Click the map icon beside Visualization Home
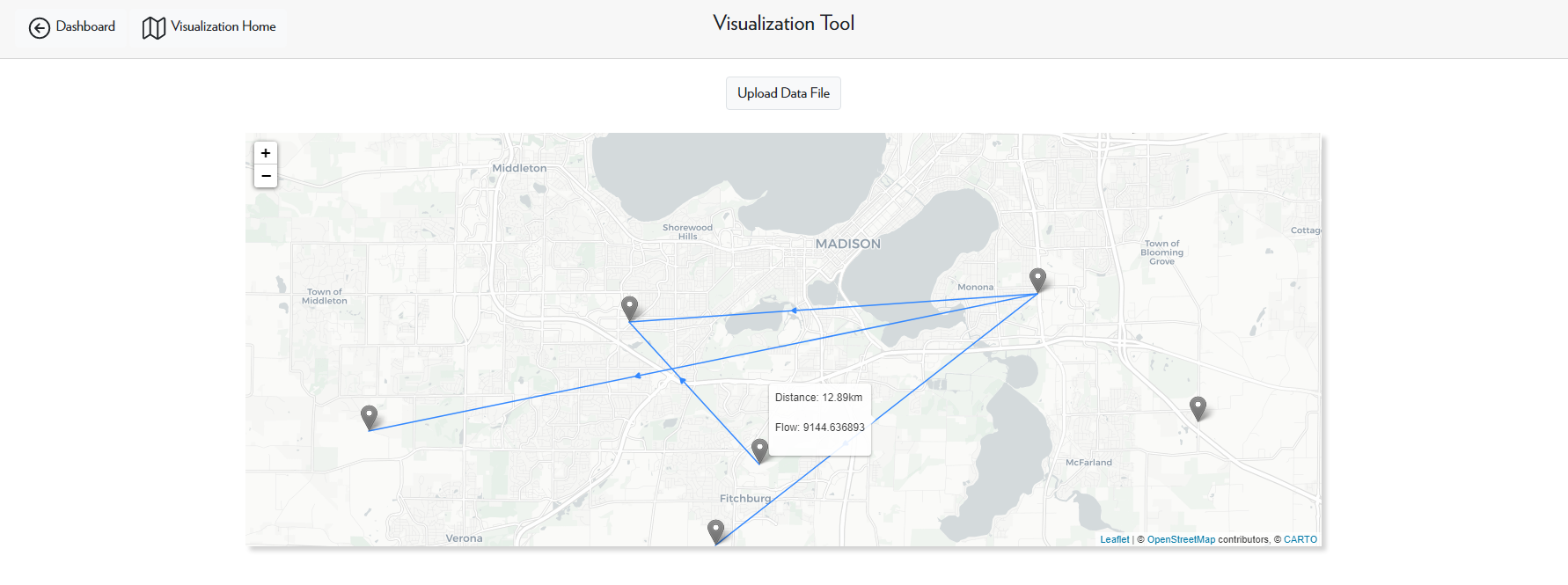The height and width of the screenshot is (585, 1568). [x=154, y=28]
